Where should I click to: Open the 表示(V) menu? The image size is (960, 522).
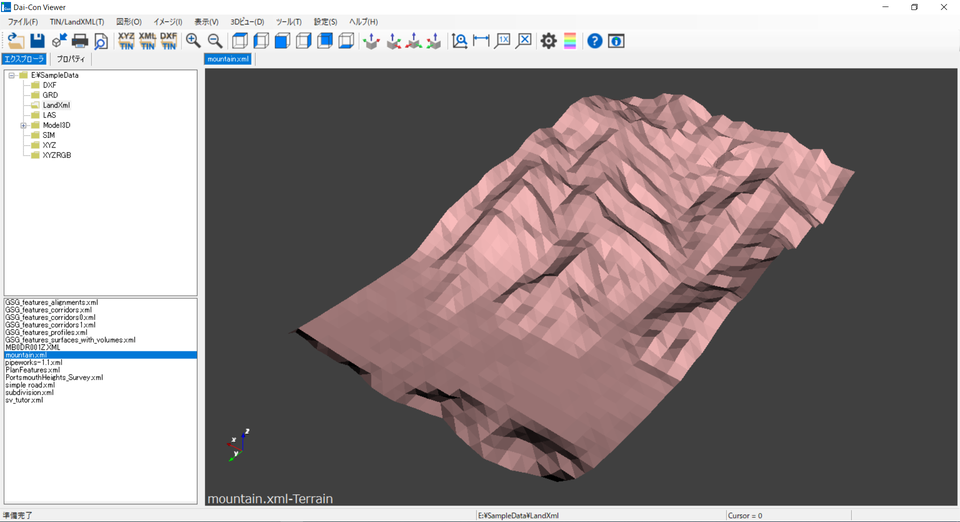coord(206,21)
